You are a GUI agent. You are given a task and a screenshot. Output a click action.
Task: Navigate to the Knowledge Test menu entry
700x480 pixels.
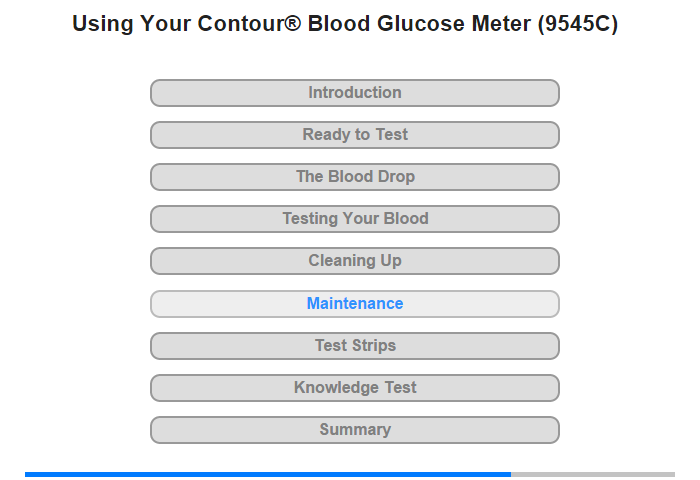354,388
